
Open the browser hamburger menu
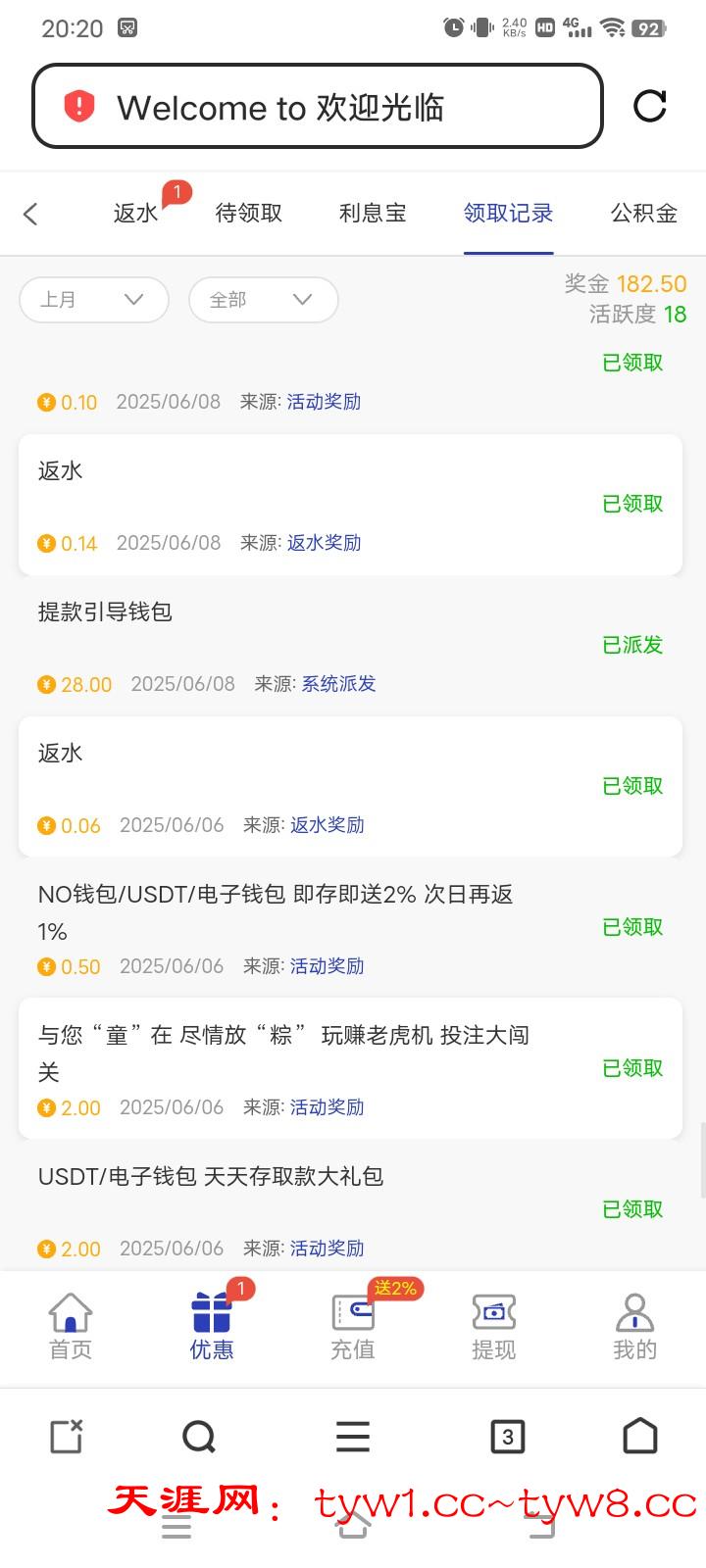coord(353,1437)
